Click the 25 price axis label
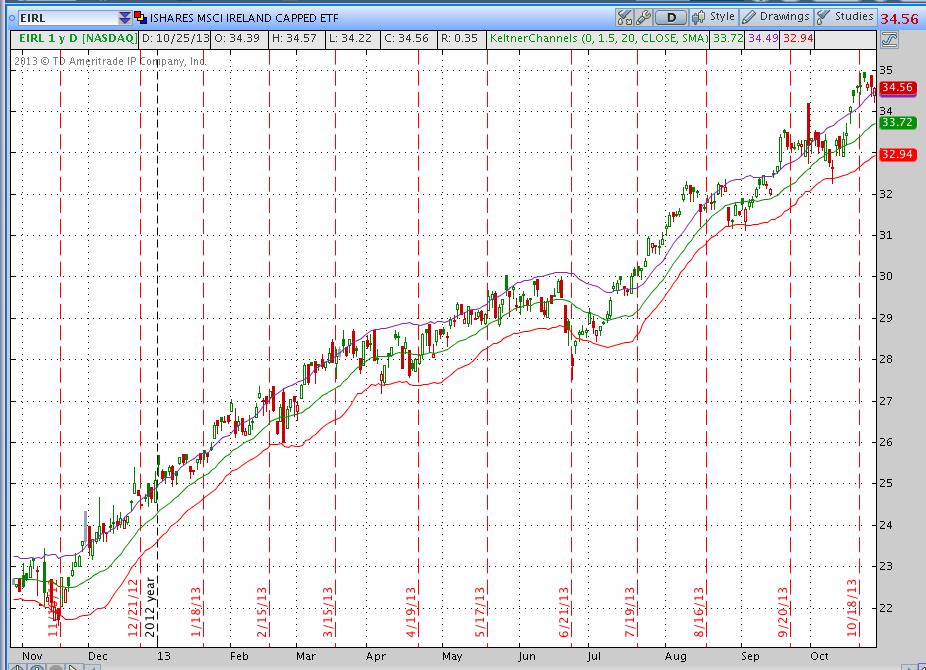The width and height of the screenshot is (926, 670). [x=886, y=483]
